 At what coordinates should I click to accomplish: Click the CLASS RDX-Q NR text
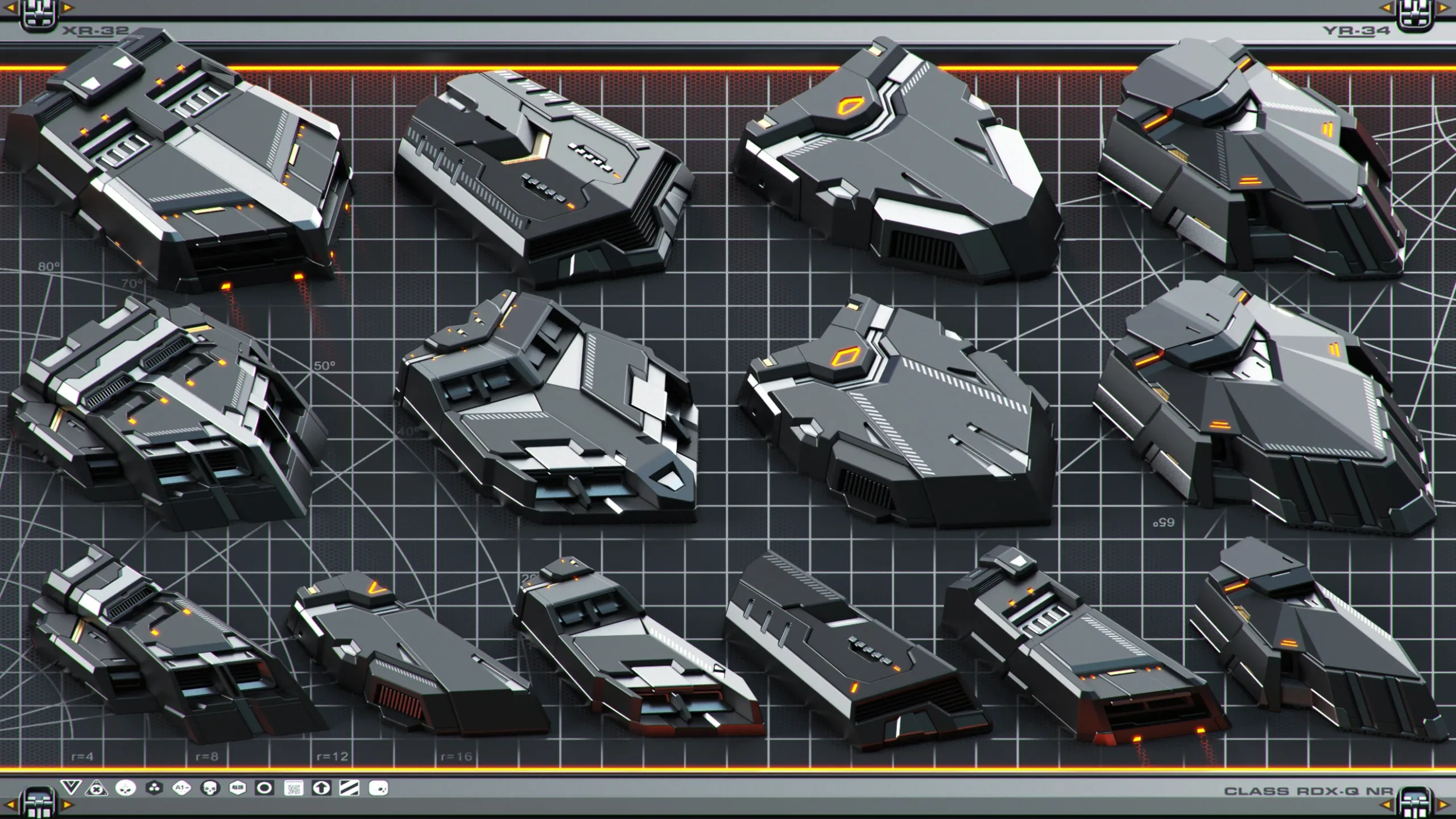[1308, 791]
